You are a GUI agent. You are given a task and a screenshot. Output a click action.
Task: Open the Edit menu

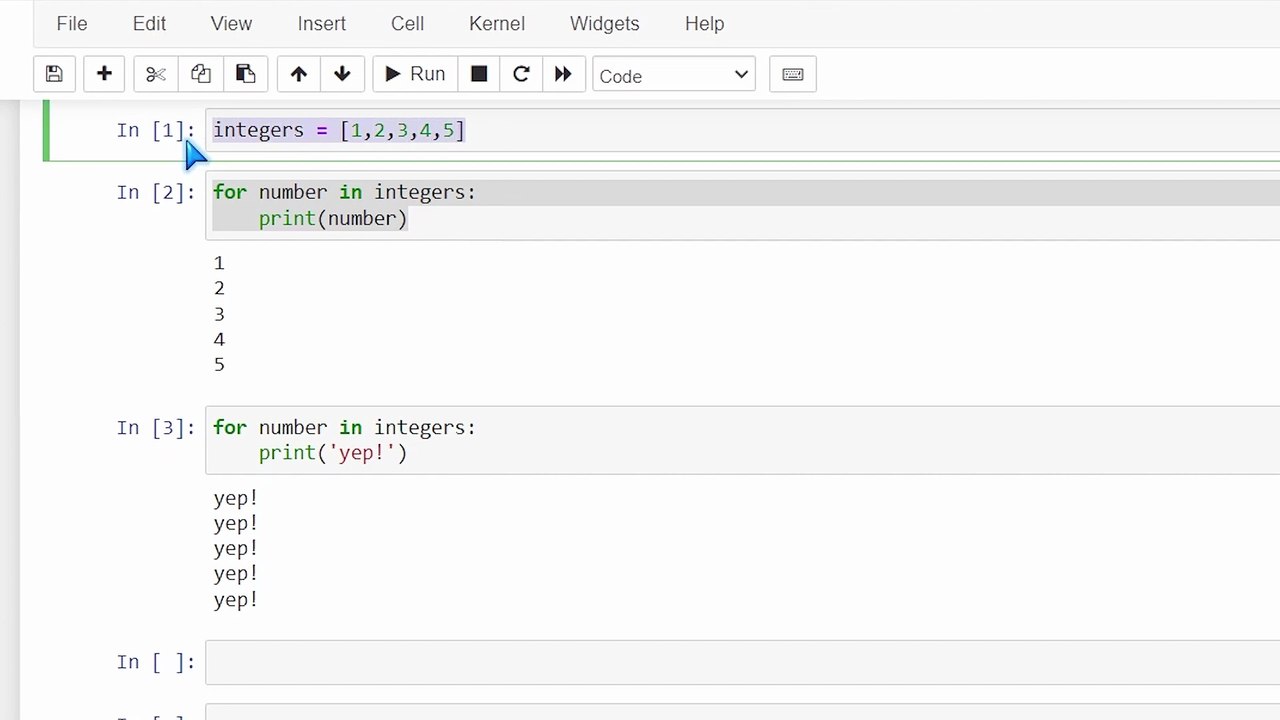(x=149, y=23)
